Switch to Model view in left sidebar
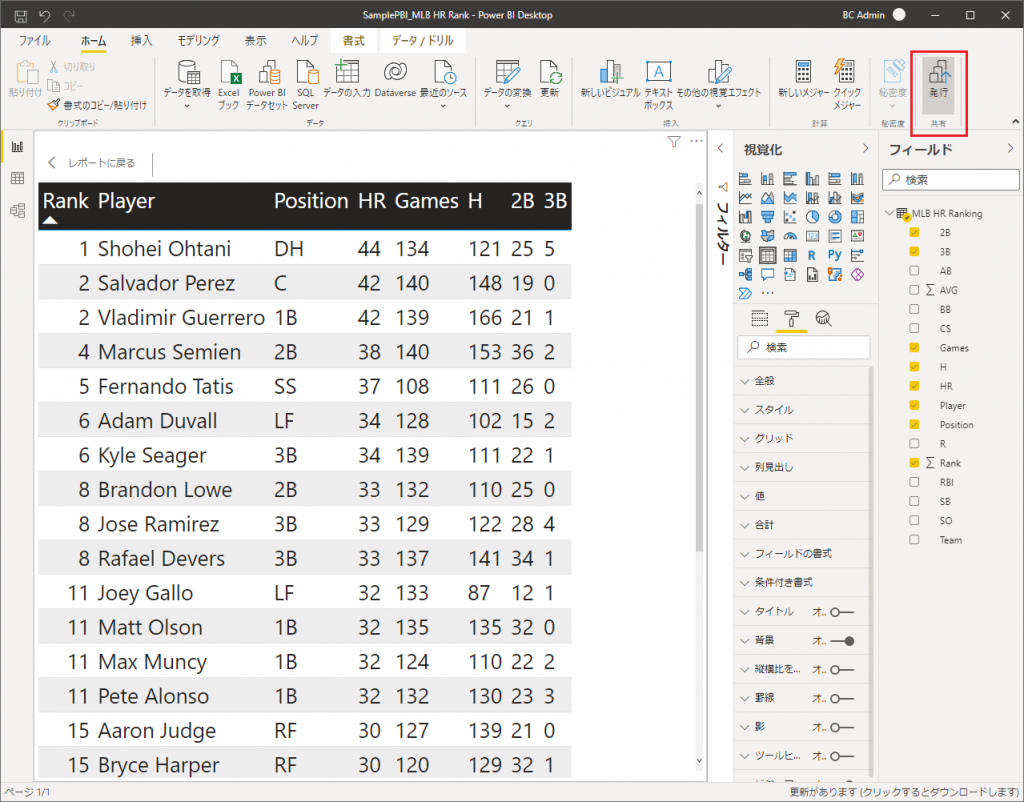 pos(18,210)
